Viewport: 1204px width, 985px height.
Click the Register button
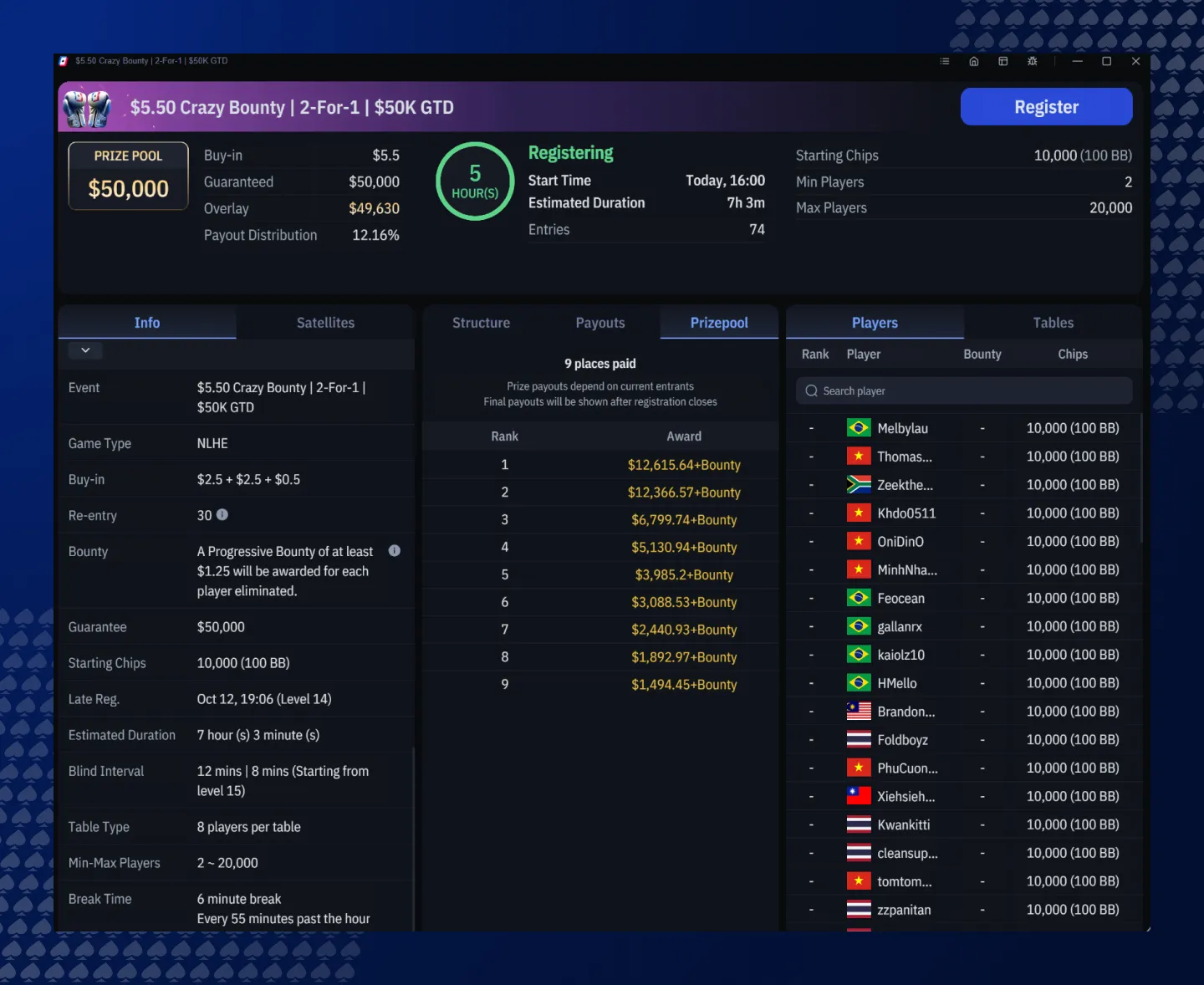point(1047,107)
